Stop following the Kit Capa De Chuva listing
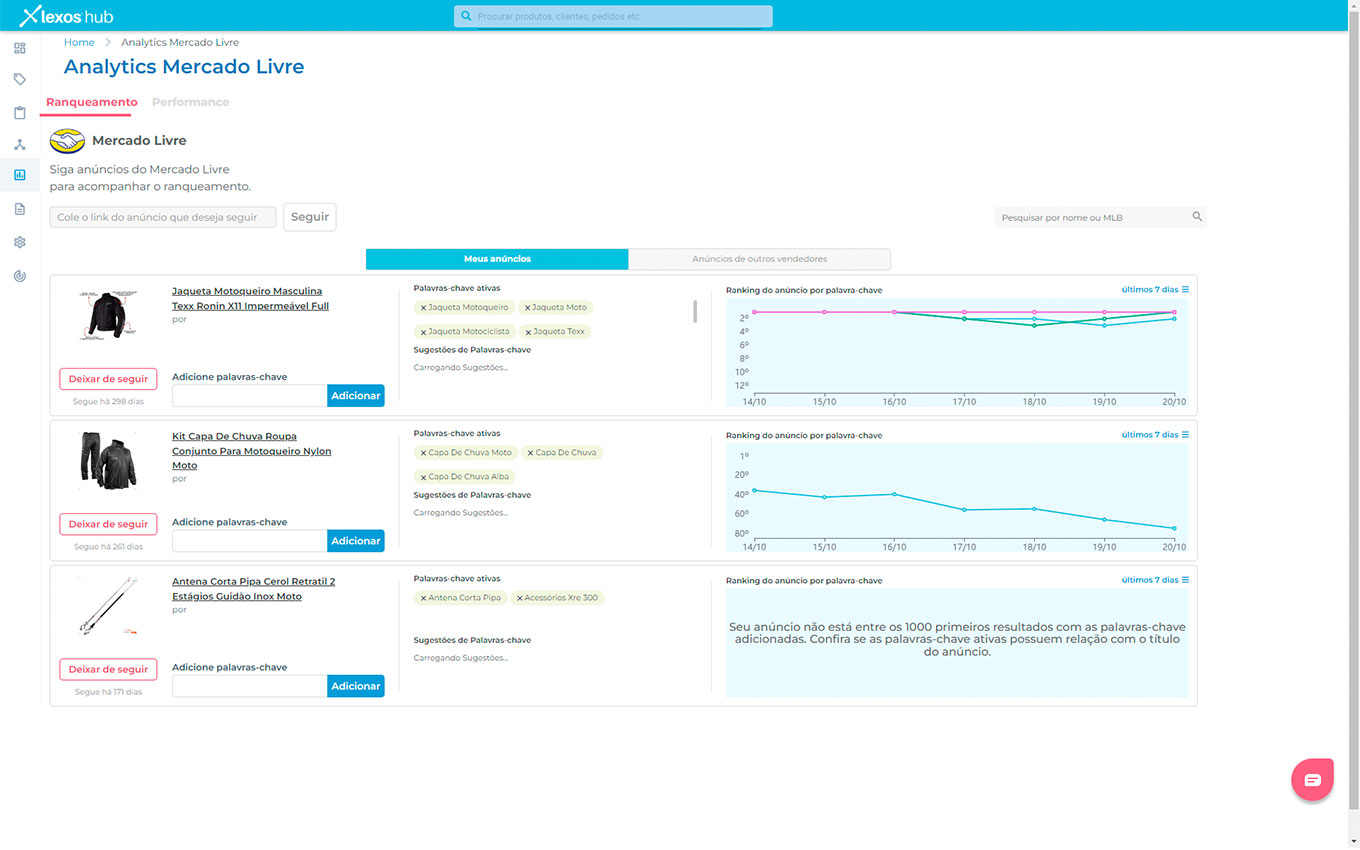 [108, 524]
